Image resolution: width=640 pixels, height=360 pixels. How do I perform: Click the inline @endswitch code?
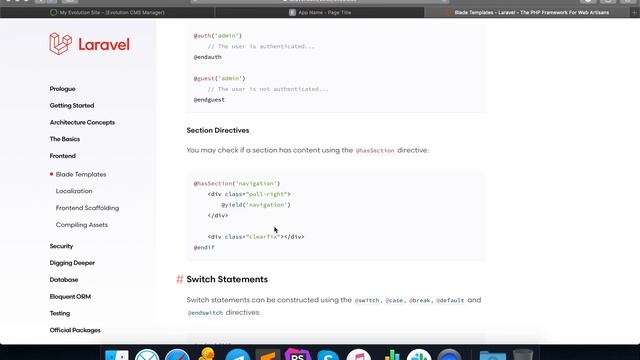tap(205, 313)
